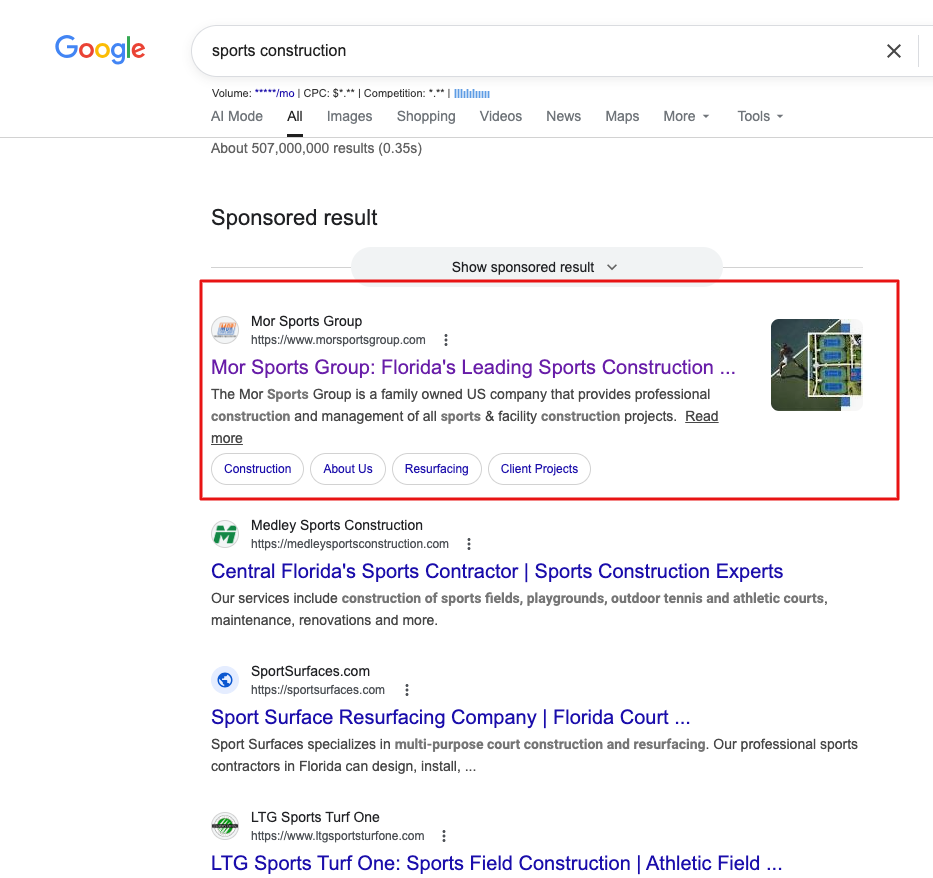Clear the search box with the X icon
Screen dimensions: 933x878
894,51
